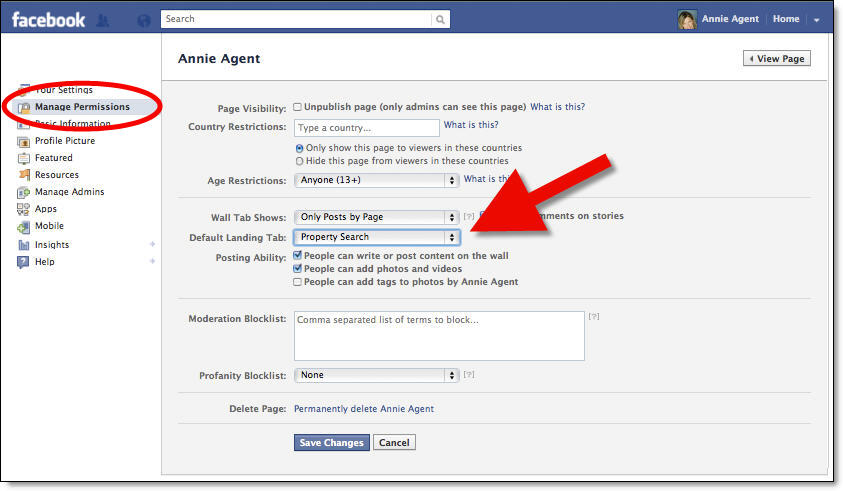Open Apps in sidebar
This screenshot has height=491, width=843.
pyautogui.click(x=46, y=209)
